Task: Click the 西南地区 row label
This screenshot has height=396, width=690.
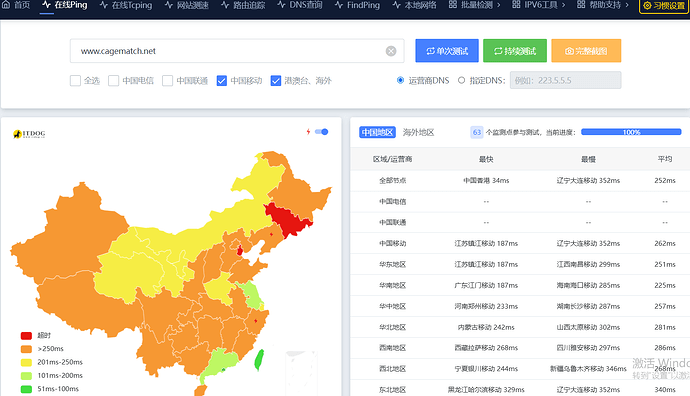Action: tap(393, 348)
